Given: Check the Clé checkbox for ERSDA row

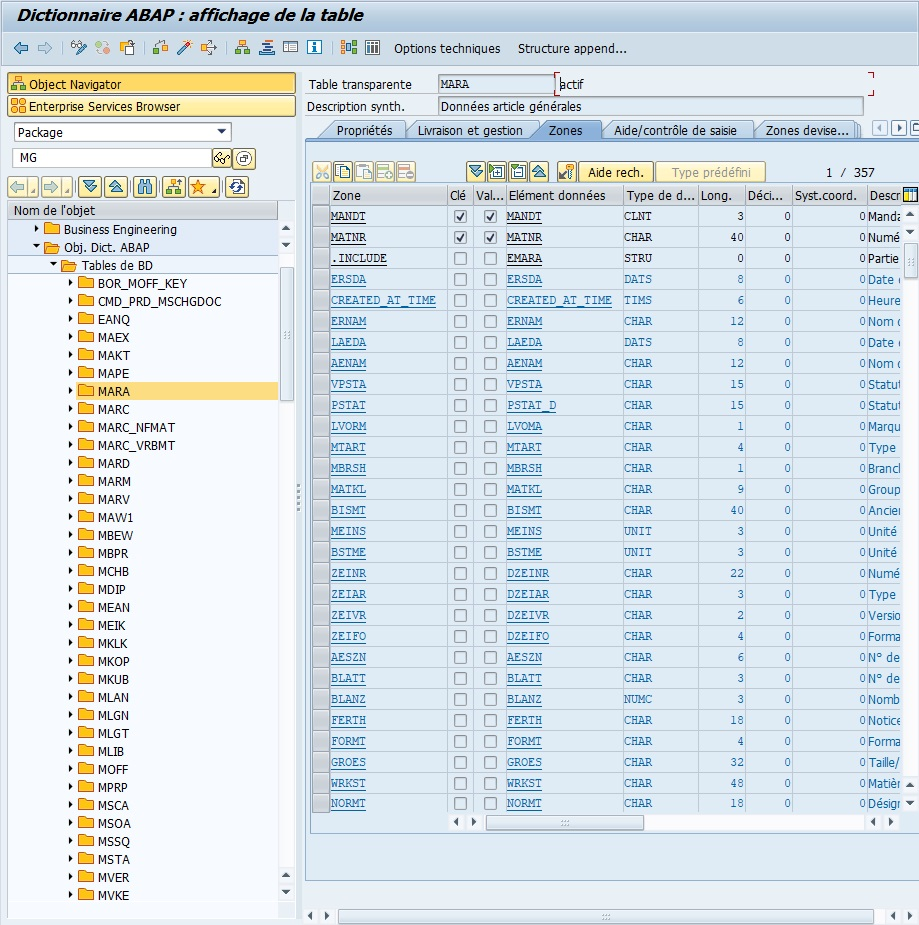Looking at the screenshot, I should 460,279.
